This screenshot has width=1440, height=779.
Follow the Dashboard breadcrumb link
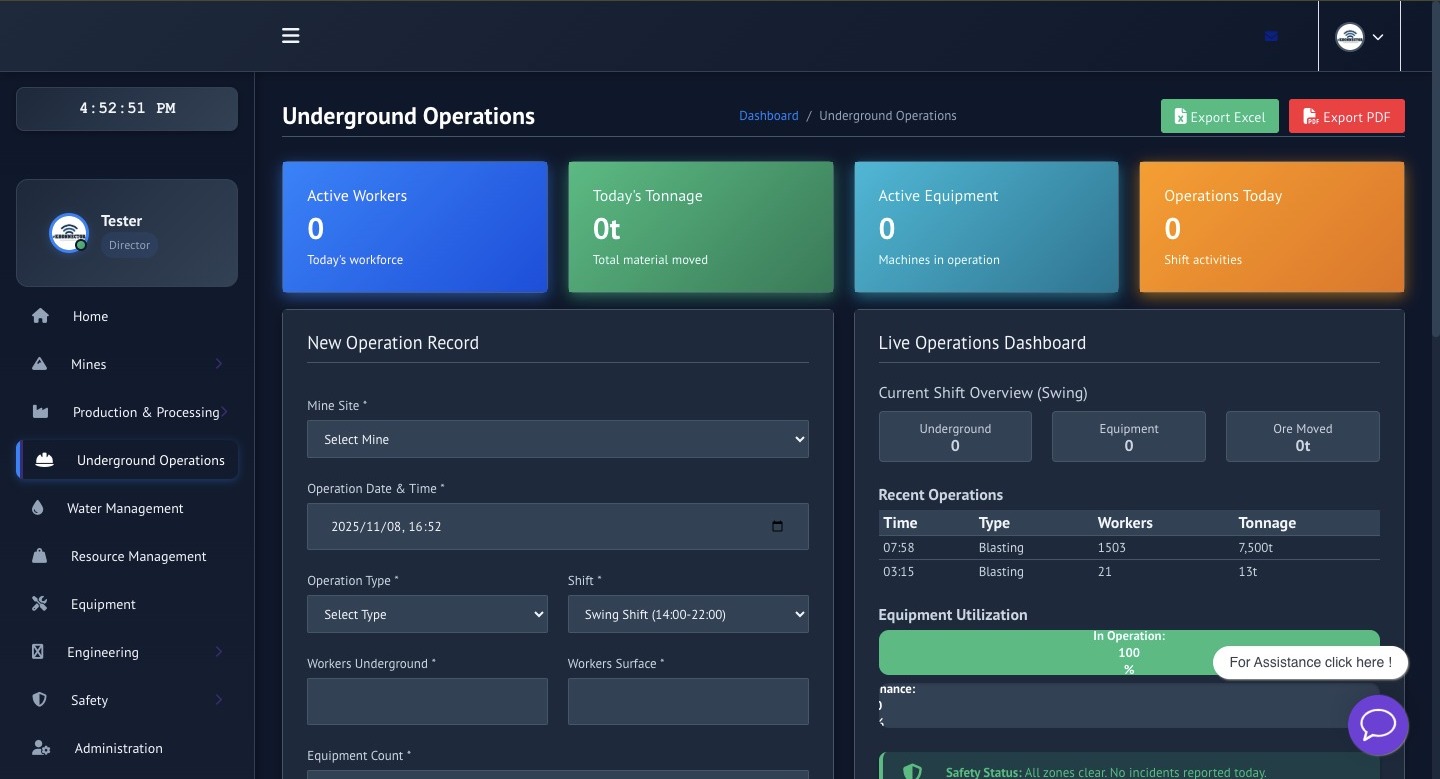click(x=768, y=116)
